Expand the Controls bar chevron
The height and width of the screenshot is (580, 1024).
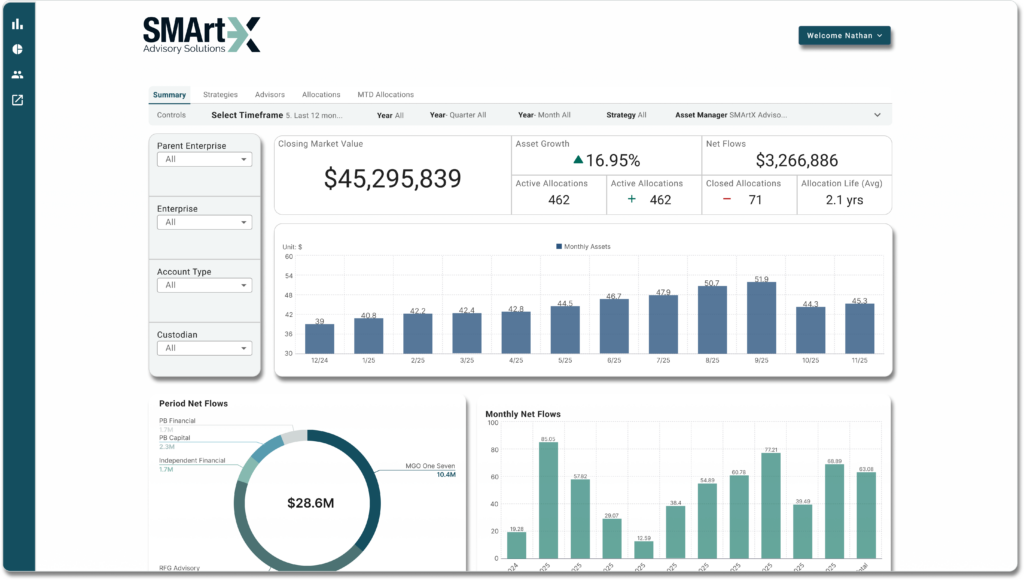877,115
